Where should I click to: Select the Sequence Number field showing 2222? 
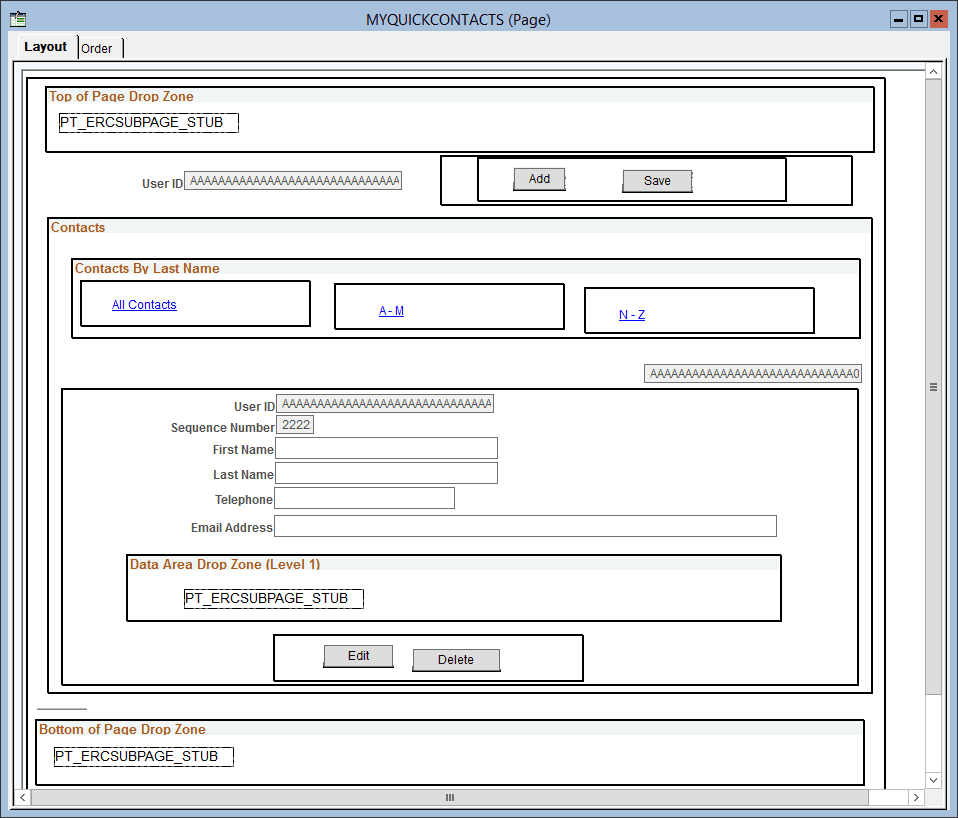coord(295,423)
